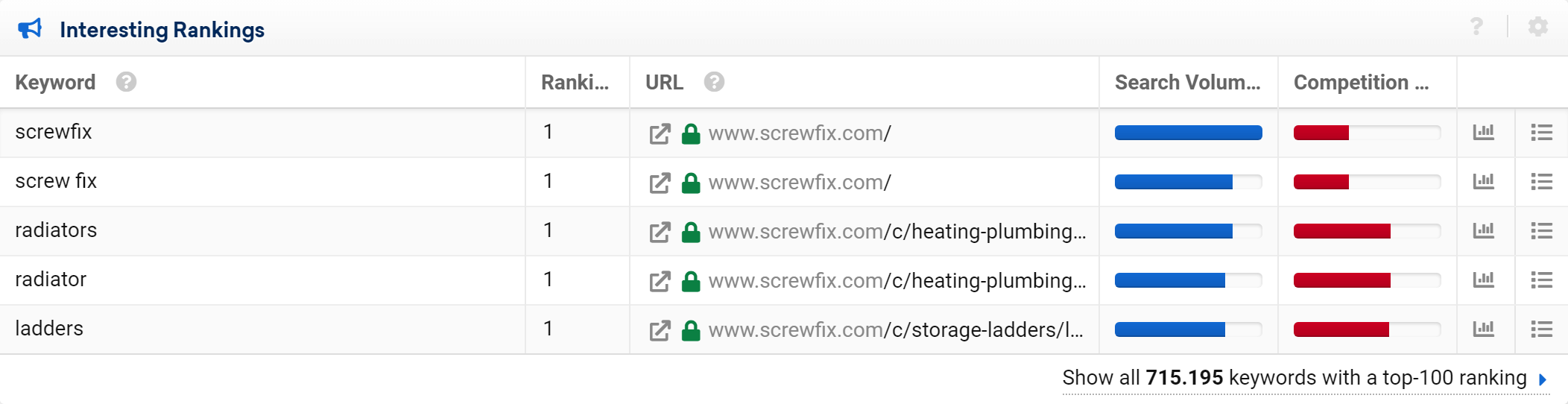This screenshot has height=404, width=1568.
Task: Sort by the Competition column header
Action: 1361,82
